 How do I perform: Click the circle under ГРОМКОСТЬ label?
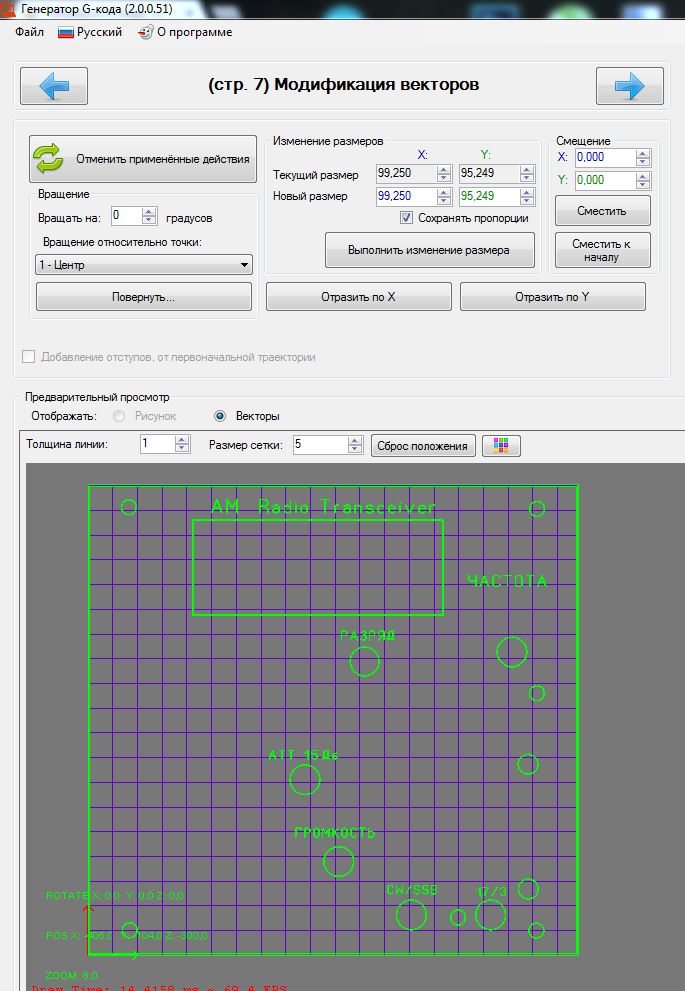click(x=338, y=861)
